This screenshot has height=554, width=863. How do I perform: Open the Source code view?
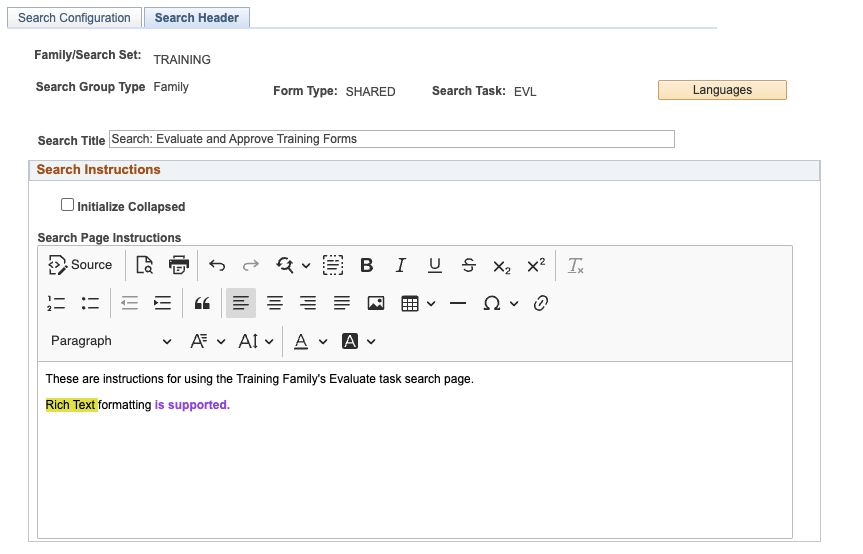80,265
